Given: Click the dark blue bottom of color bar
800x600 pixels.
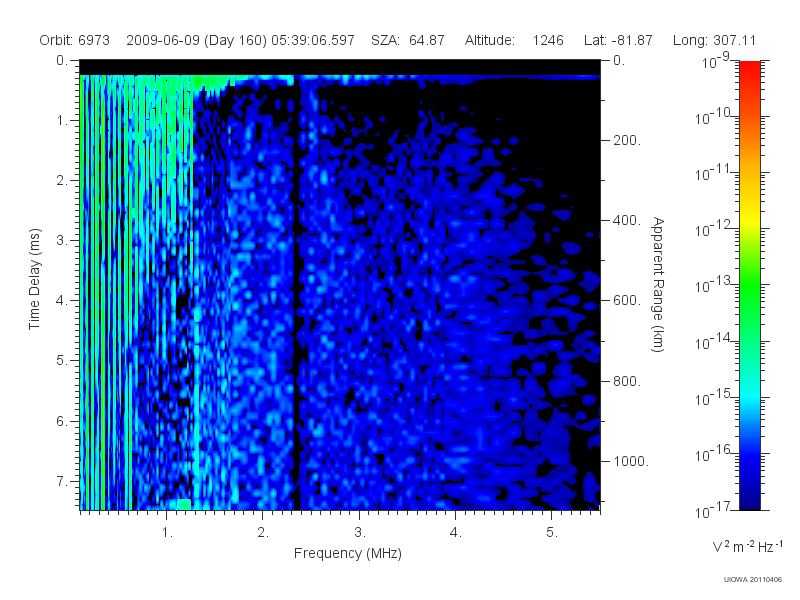Looking at the screenshot, I should click(749, 497).
